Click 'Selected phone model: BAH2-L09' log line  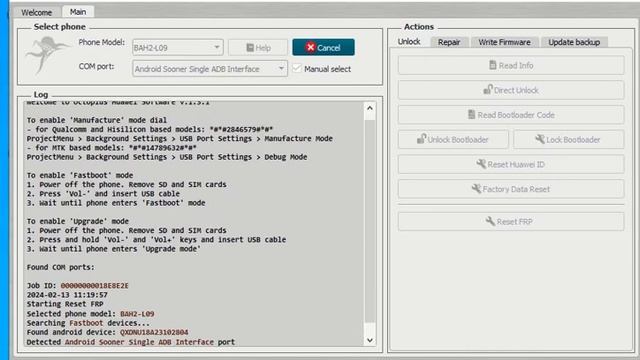90,314
